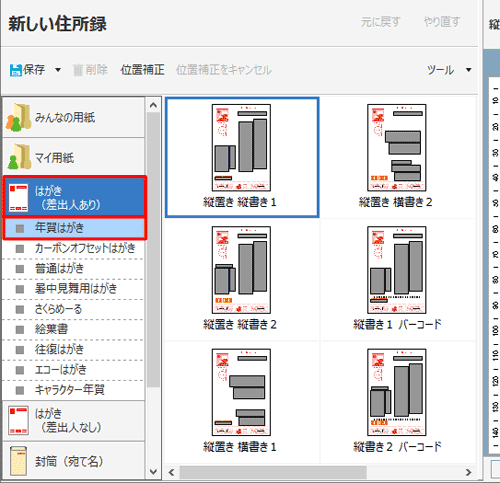The width and height of the screenshot is (500, 483).
Task: Choose 縦置き 横書き1 layout thumbnail
Action: click(x=241, y=392)
